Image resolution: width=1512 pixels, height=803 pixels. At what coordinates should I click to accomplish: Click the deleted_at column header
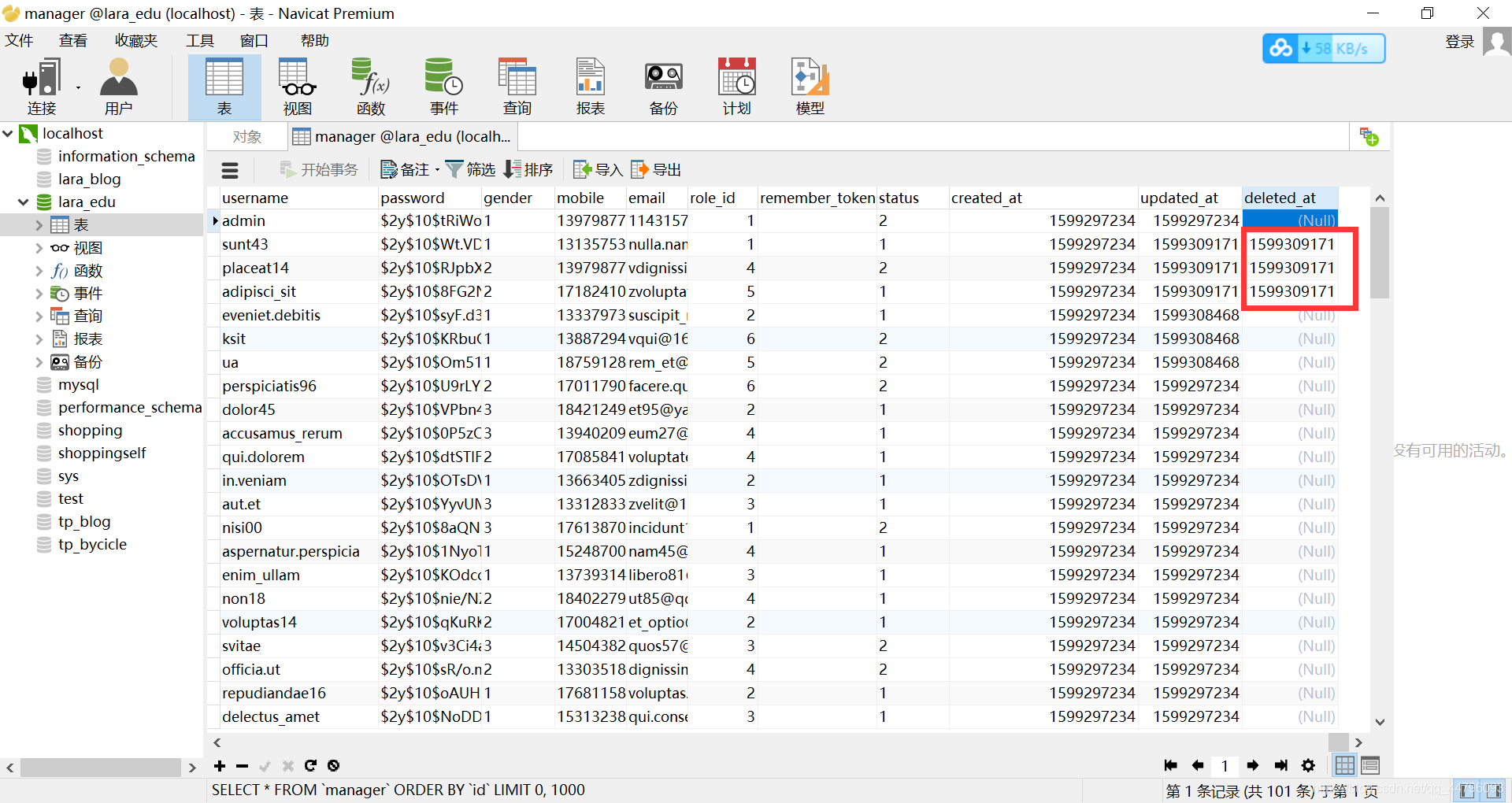coord(1290,198)
